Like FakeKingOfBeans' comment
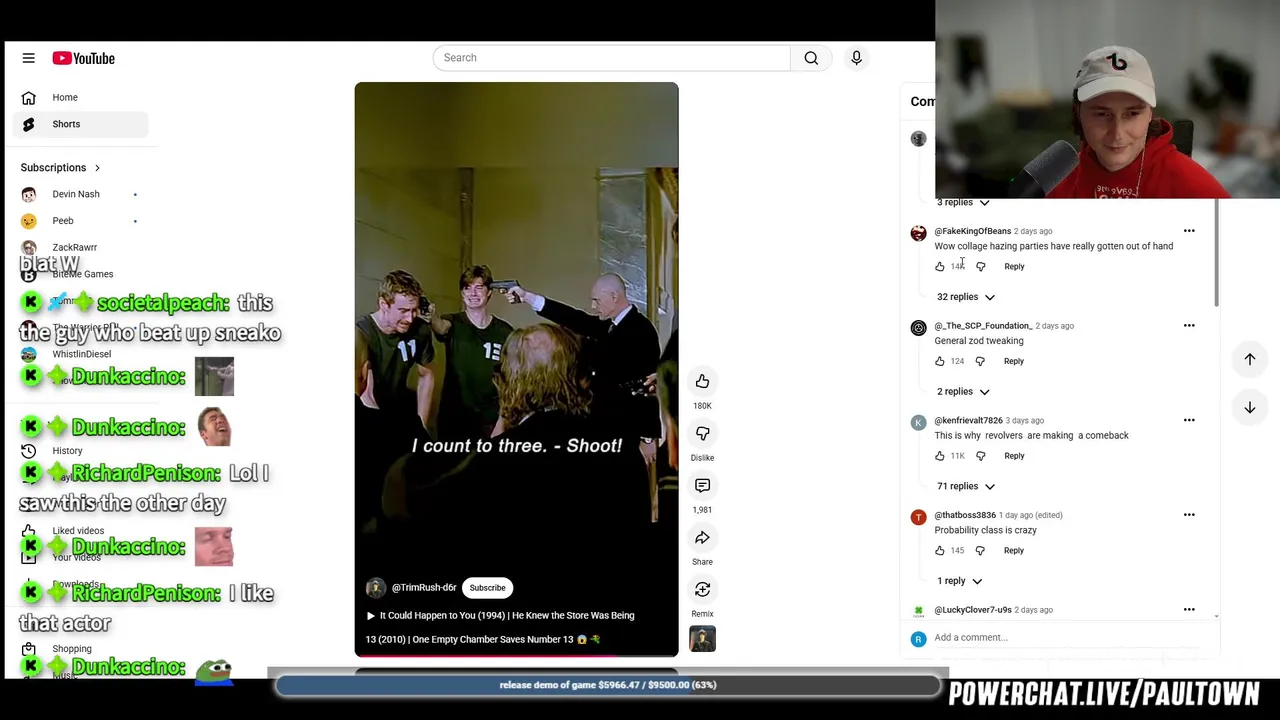Viewport: 1280px width, 720px height. tap(940, 266)
